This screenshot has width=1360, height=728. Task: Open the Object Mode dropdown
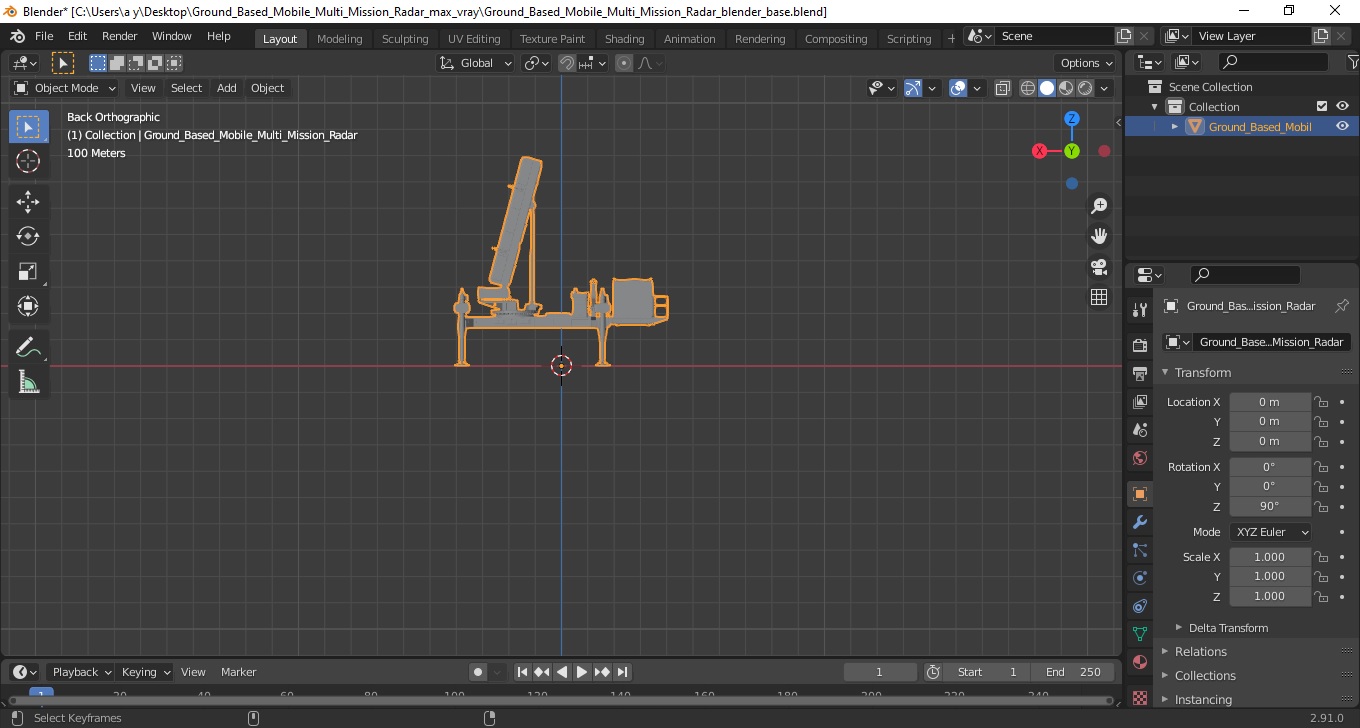[65, 88]
